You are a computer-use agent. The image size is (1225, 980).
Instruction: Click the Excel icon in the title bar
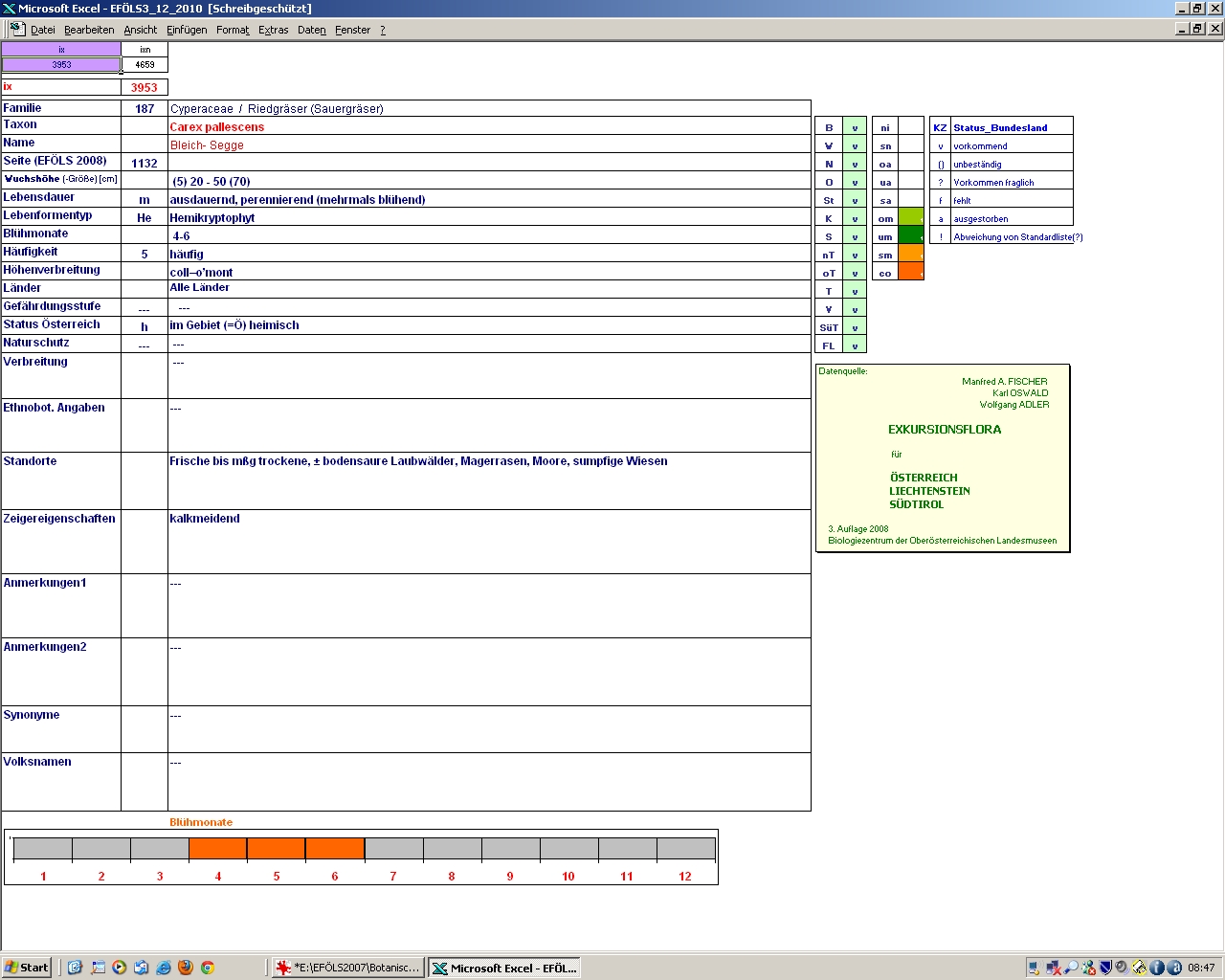[9, 9]
